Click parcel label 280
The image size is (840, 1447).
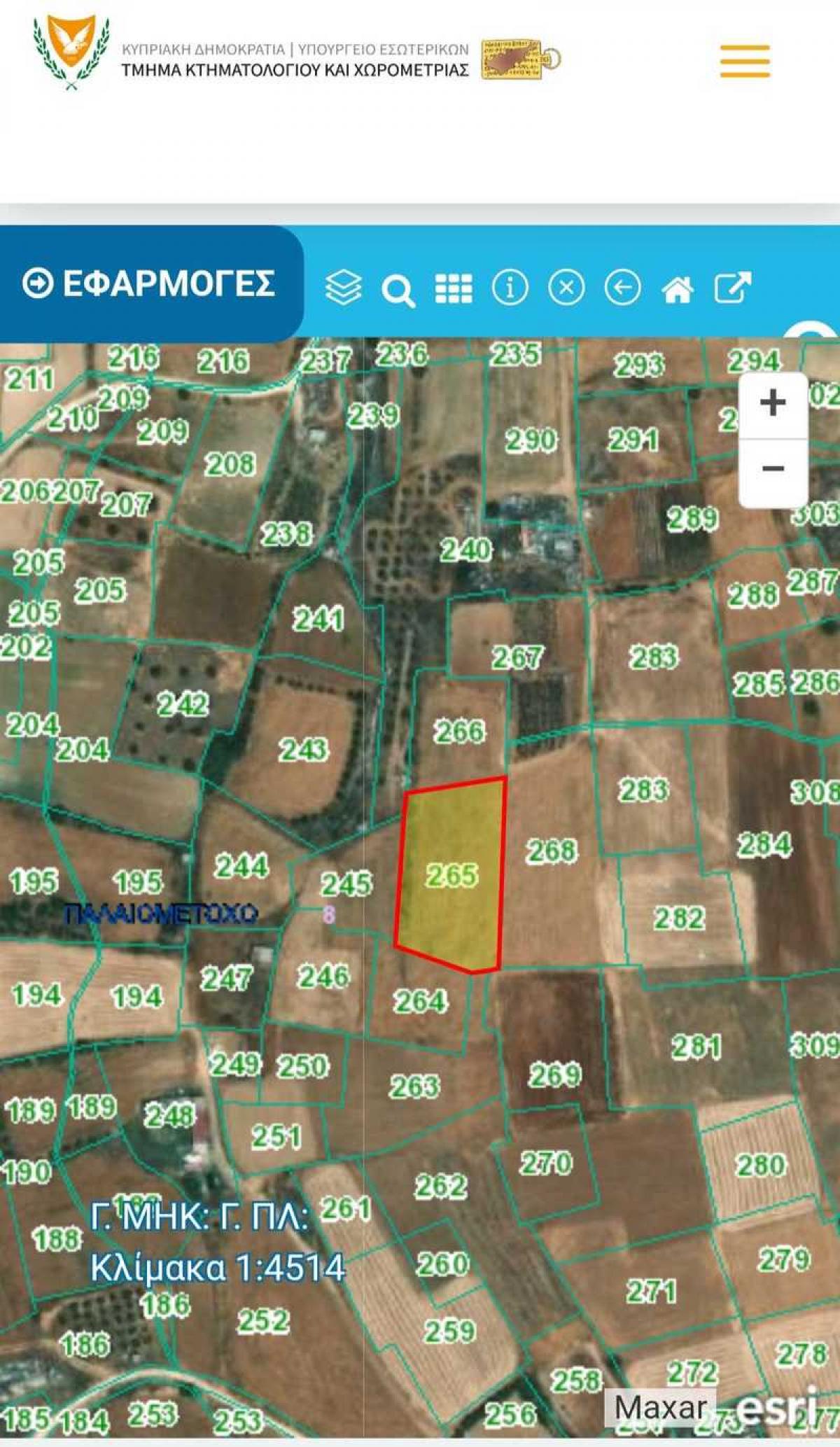(x=761, y=1166)
